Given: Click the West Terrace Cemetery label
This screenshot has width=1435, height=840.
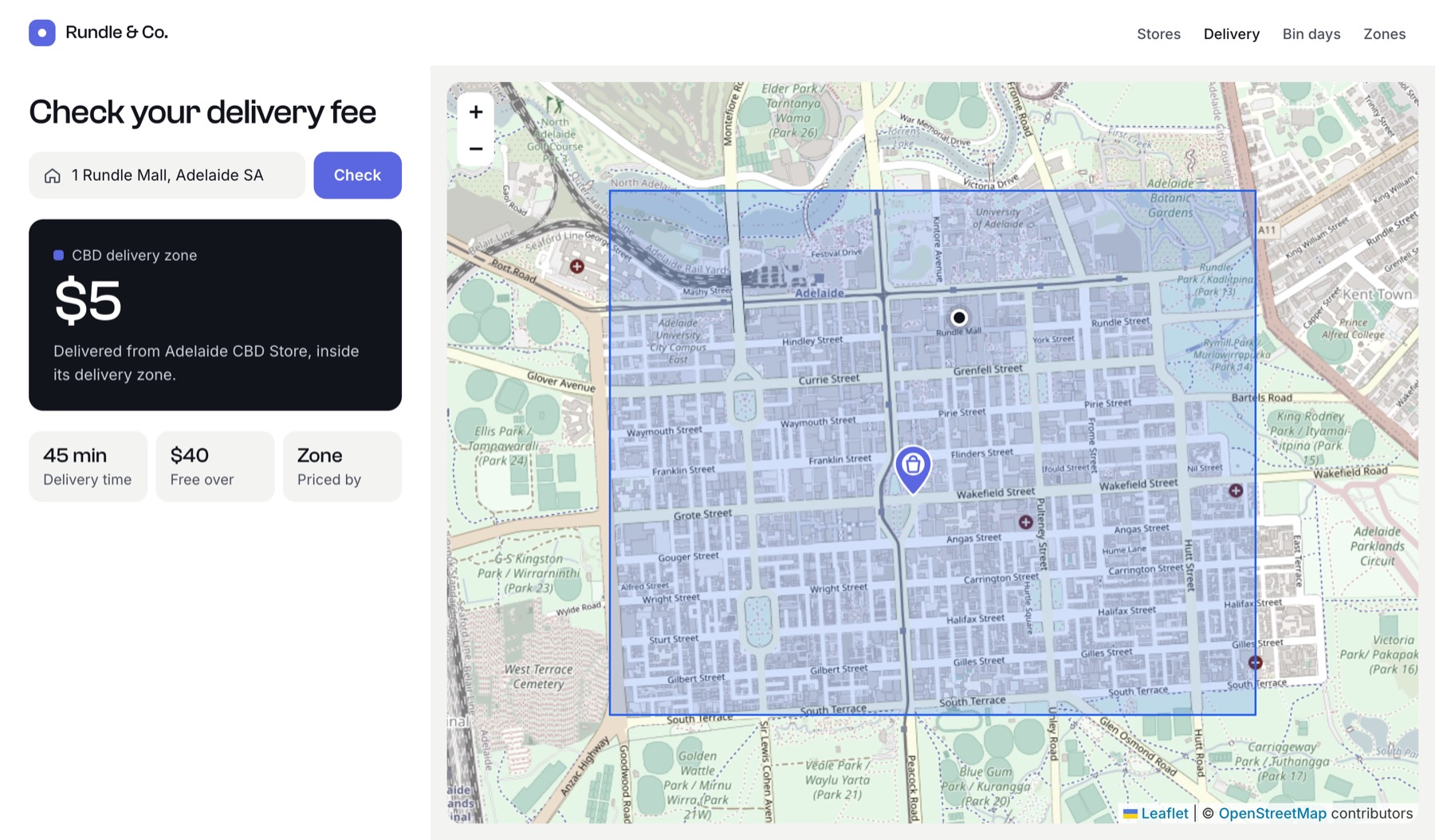Looking at the screenshot, I should click(x=538, y=677).
